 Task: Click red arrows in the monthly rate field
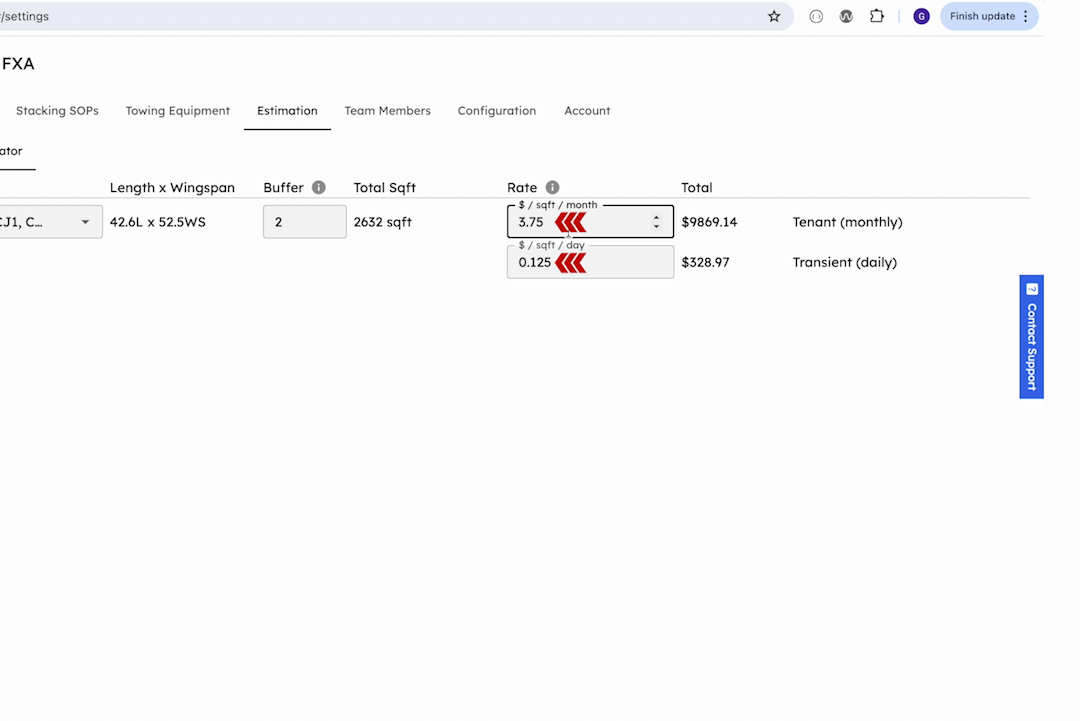[571, 222]
